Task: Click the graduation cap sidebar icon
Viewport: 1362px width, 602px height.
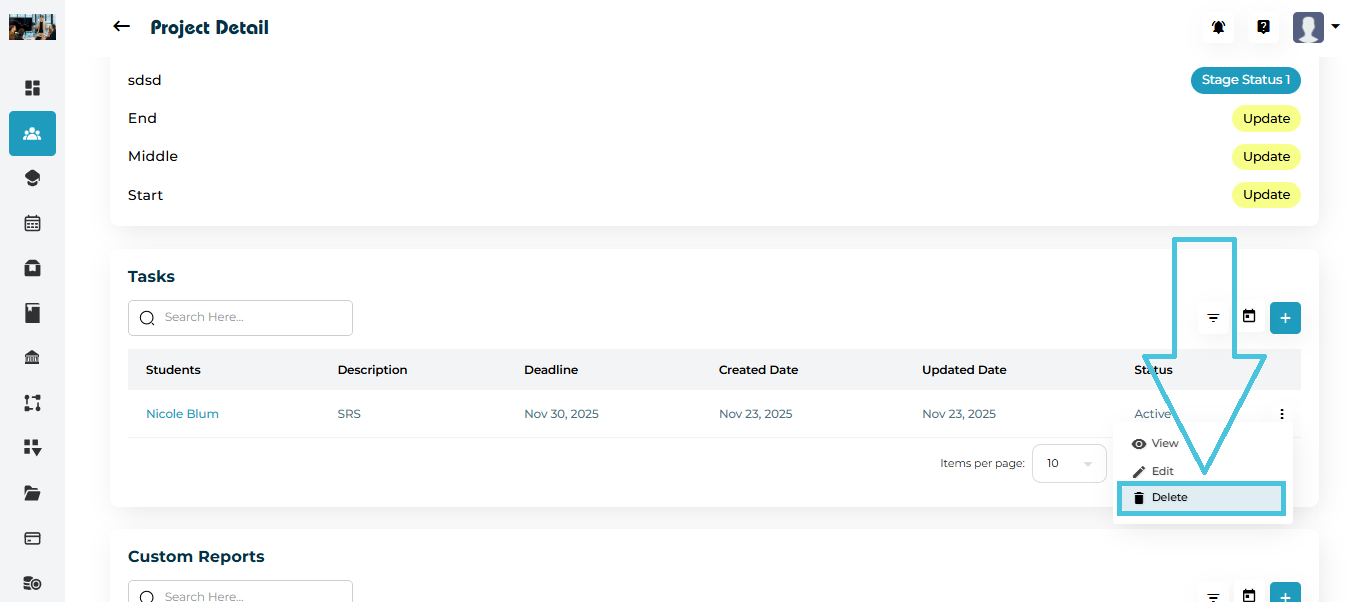Action: 32,179
